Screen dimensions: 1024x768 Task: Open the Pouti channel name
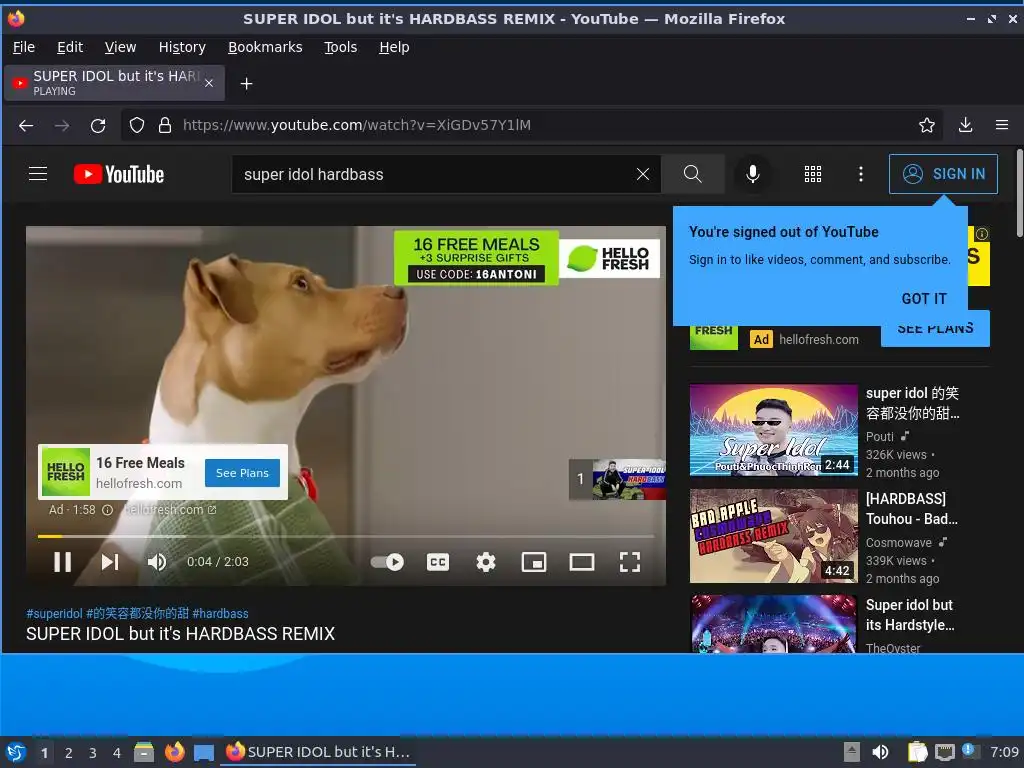(880, 436)
